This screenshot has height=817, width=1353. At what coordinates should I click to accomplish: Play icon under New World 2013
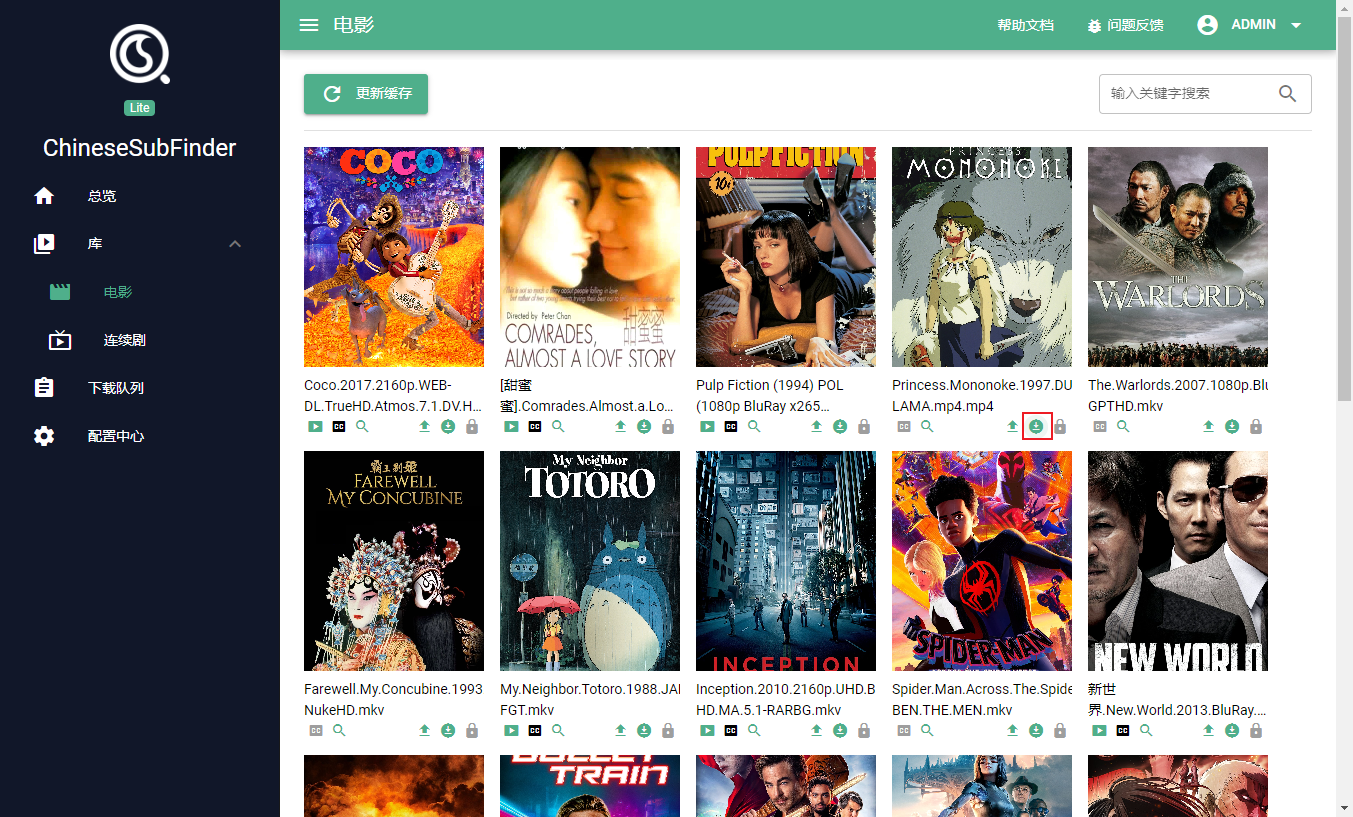[1099, 730]
